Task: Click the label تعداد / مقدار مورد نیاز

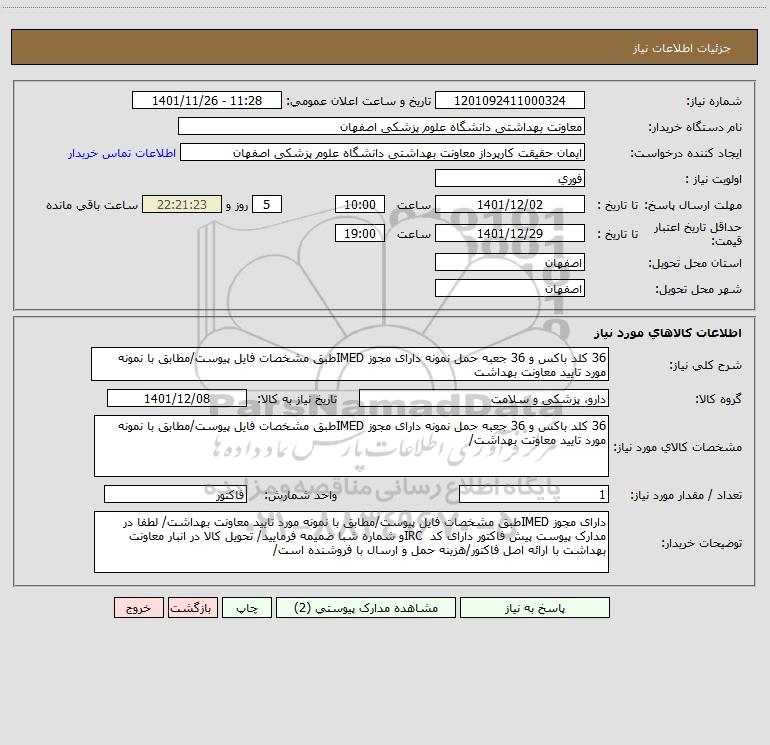Action: (x=686, y=496)
